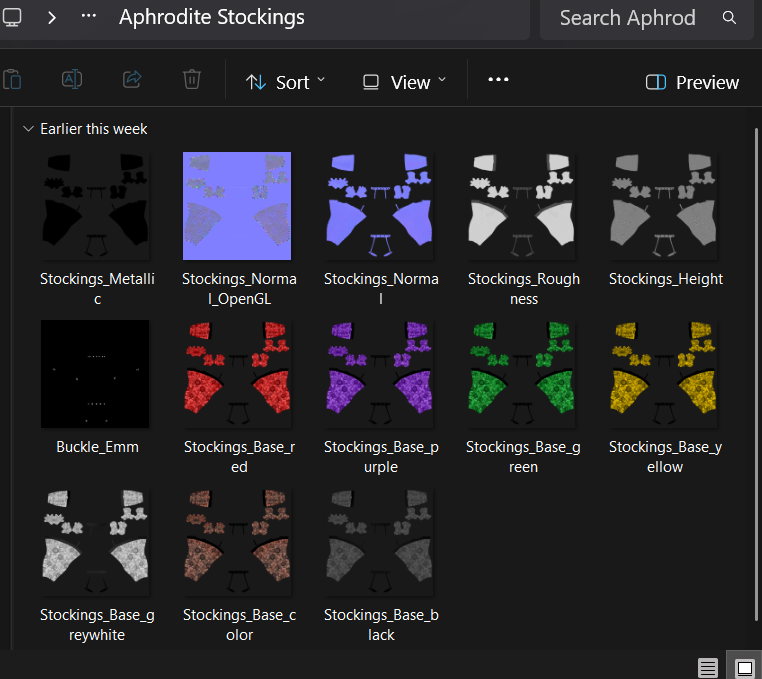Collapse the Earlier this week group
762x679 pixels.
click(28, 129)
